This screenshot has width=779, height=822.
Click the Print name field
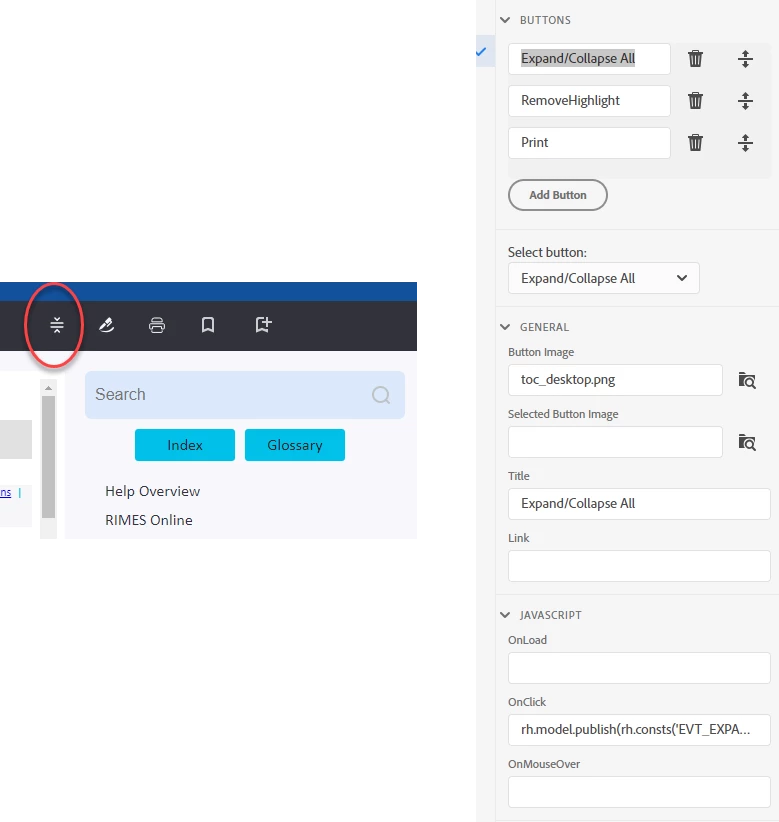tap(589, 143)
